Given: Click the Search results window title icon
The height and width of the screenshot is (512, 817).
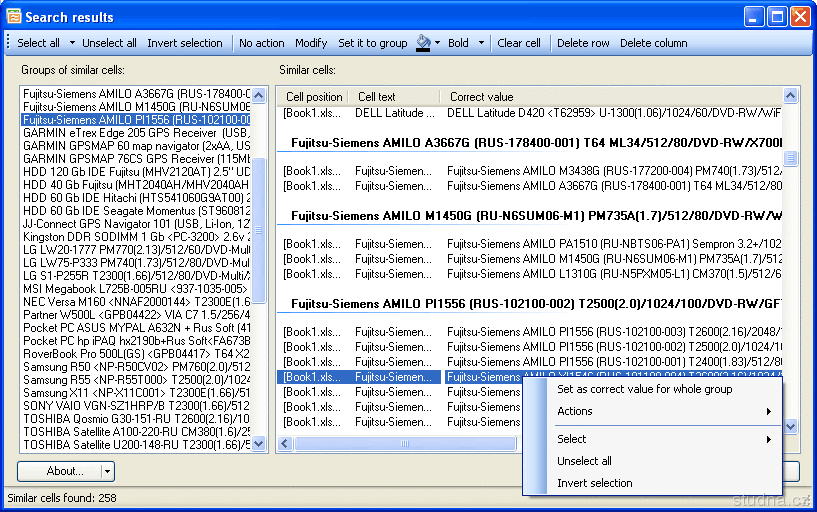Looking at the screenshot, I should point(13,16).
